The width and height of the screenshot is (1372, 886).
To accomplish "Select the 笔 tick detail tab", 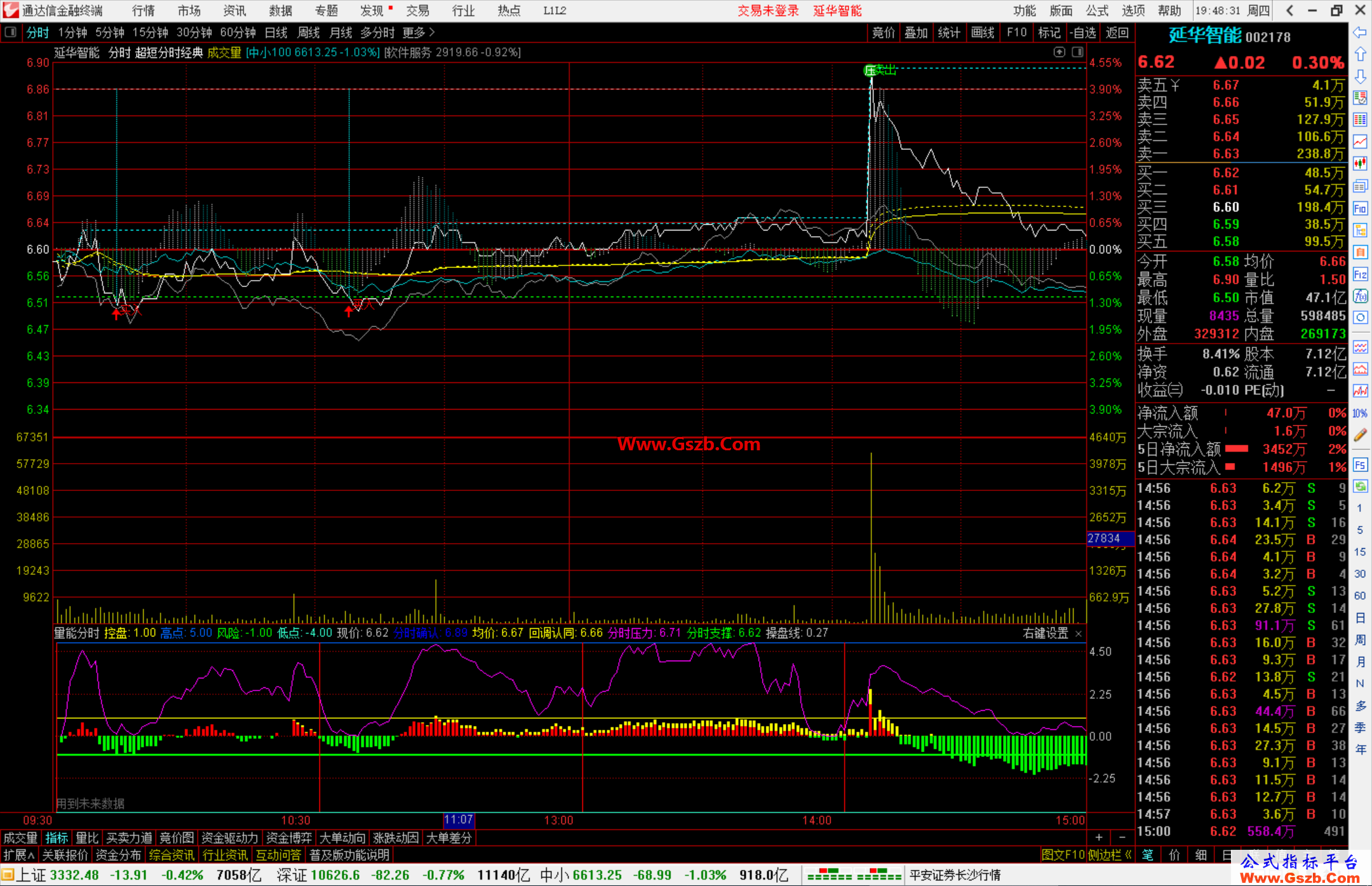I will click(x=1147, y=855).
